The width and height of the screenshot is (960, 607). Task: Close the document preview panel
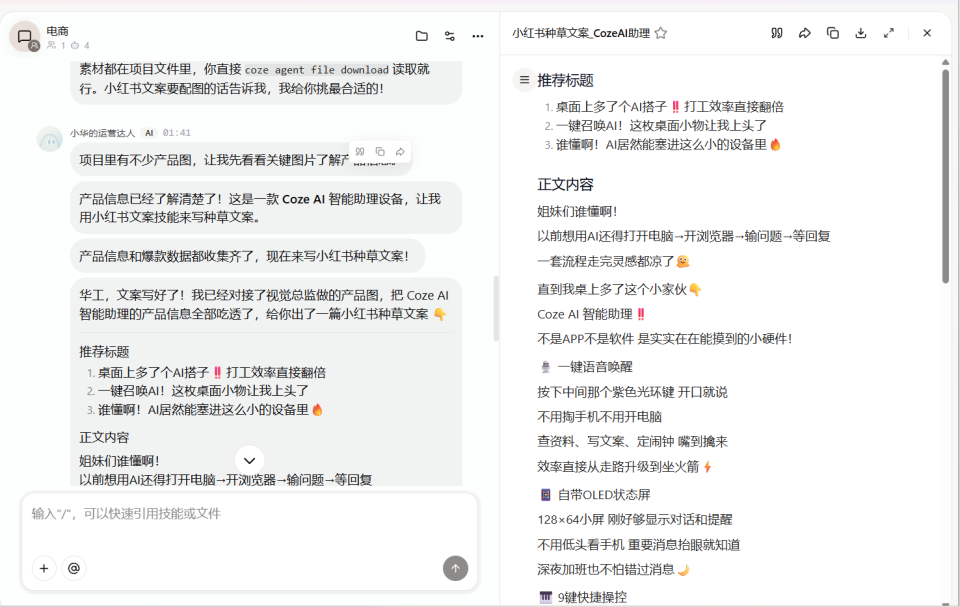pyautogui.click(x=927, y=33)
